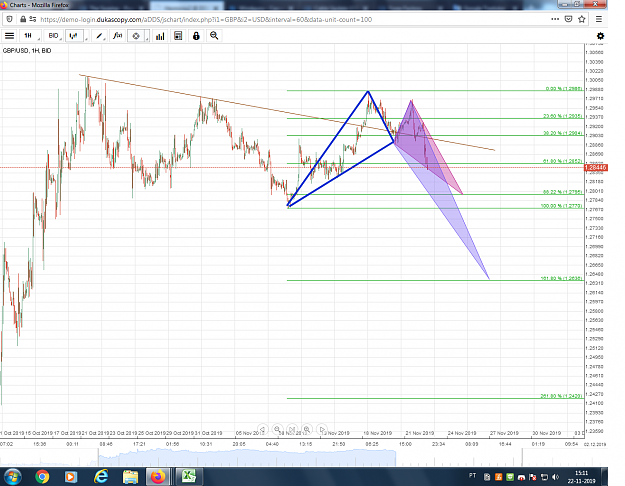
Task: Click the volume speaker tray icon
Action: coord(556,477)
